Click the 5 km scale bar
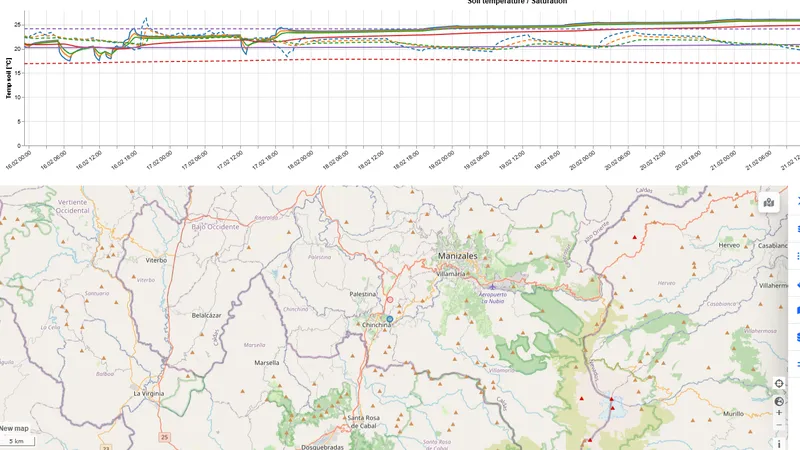Screen dimensions: 800x450 click(x=15, y=441)
